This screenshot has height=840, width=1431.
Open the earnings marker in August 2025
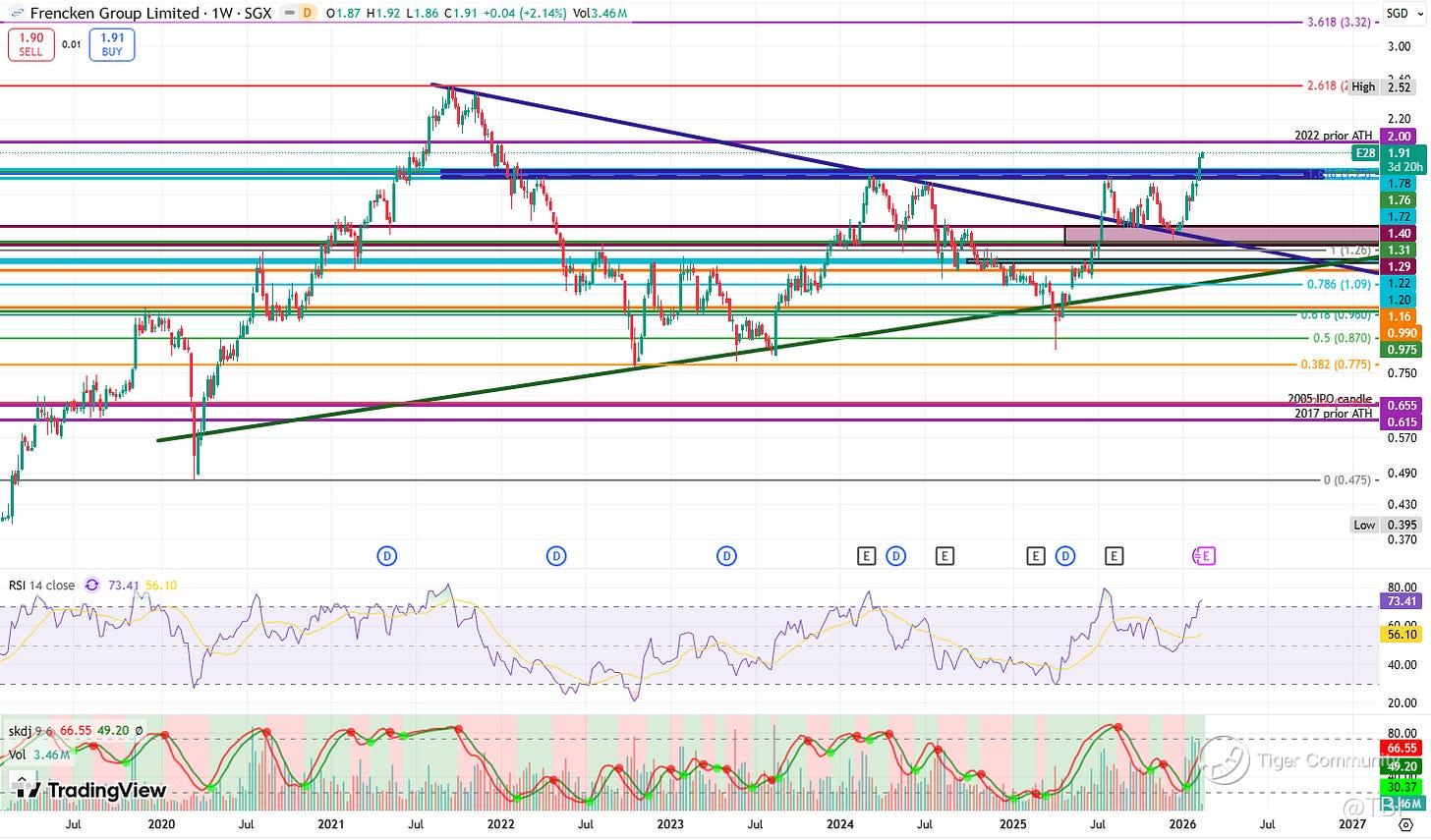[1114, 556]
